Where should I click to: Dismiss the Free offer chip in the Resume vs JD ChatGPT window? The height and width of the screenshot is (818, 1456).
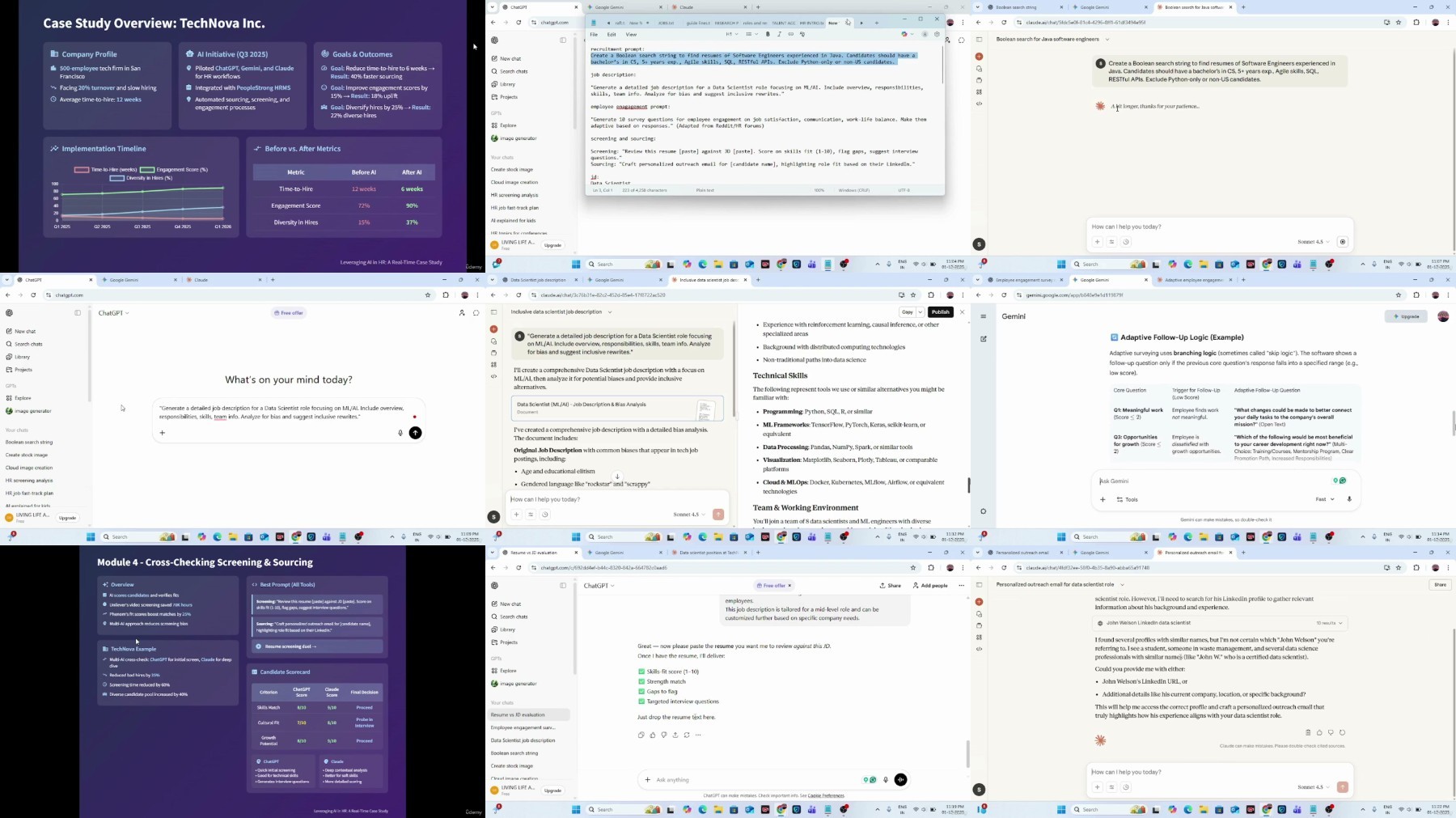pyautogui.click(x=789, y=586)
